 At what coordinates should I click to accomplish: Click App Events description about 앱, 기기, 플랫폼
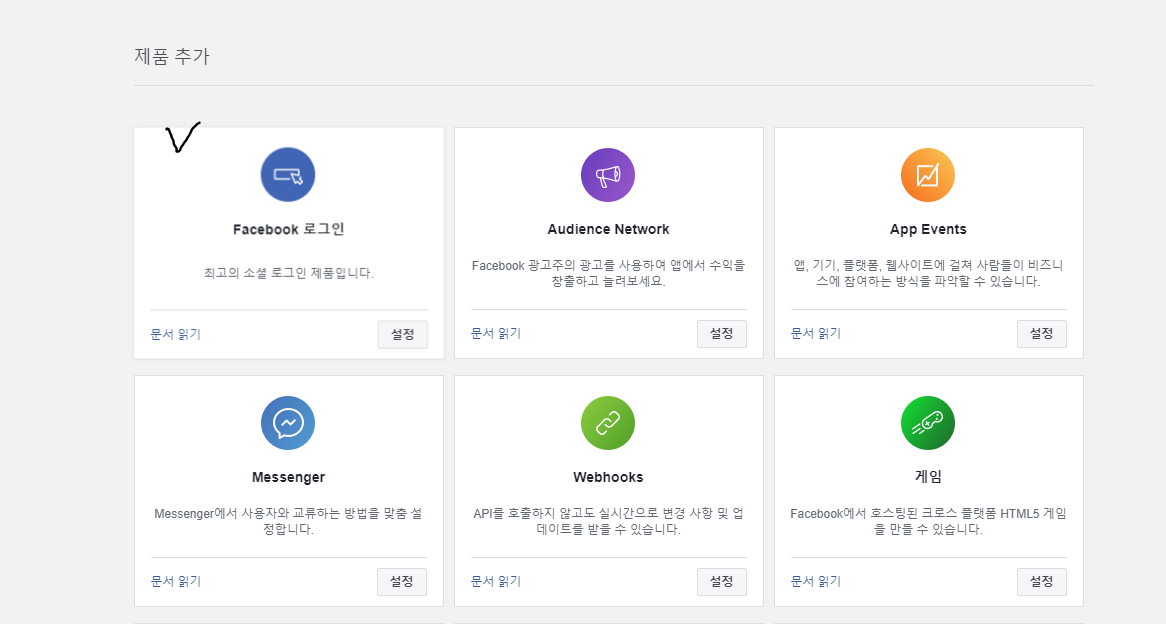click(x=928, y=274)
